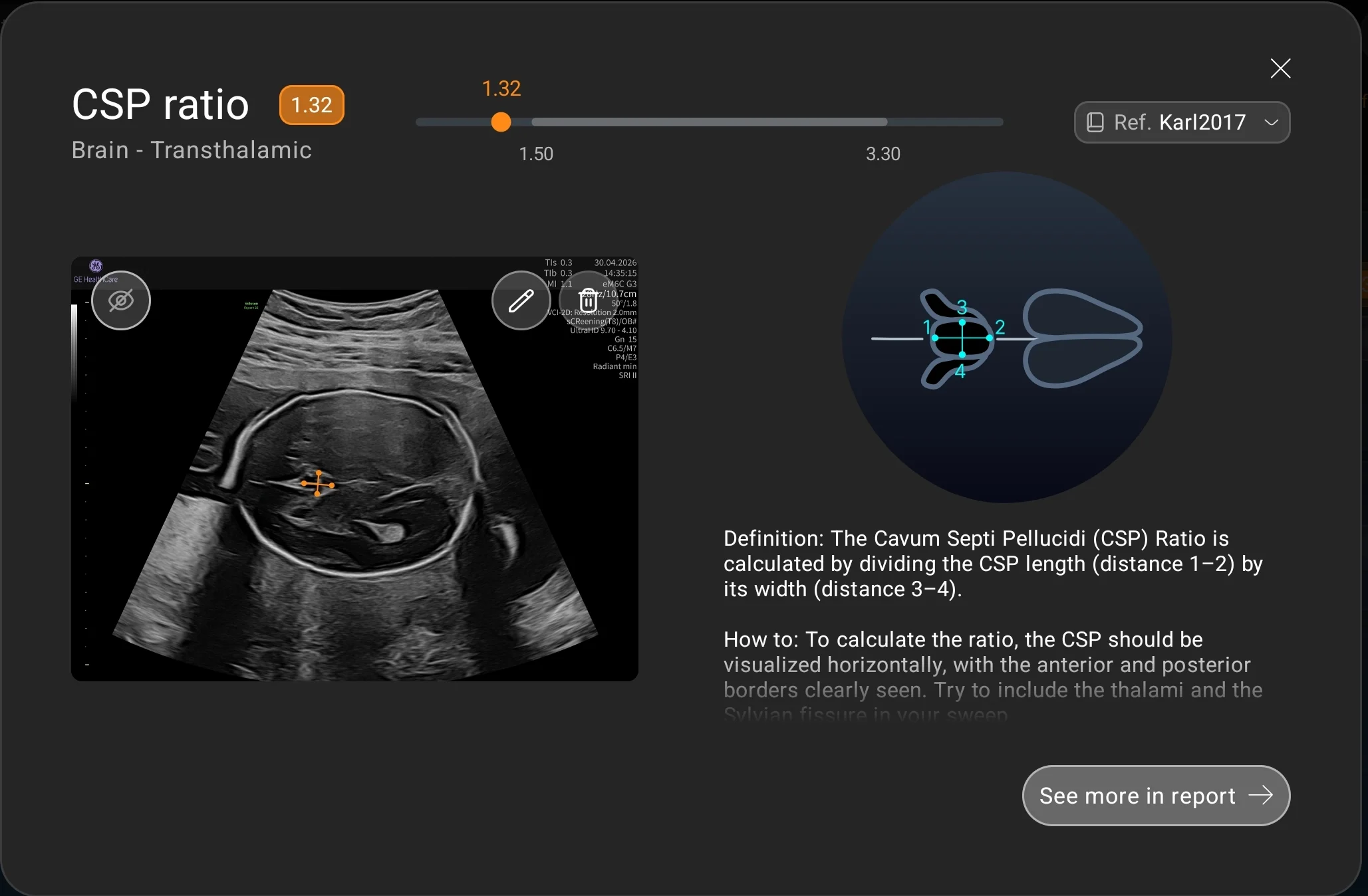This screenshot has height=896, width=1368.
Task: Toggle measurement overlay visibility eye icon
Action: [121, 300]
